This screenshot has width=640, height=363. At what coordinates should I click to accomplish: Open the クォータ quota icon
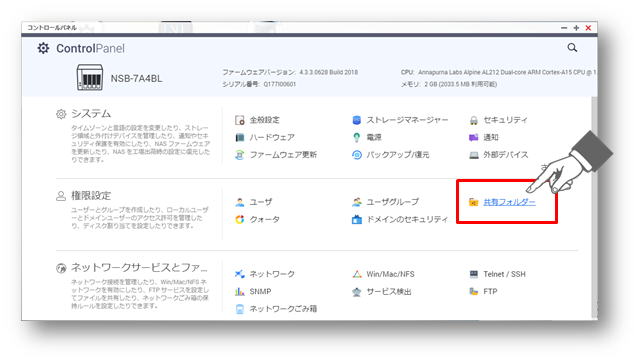point(240,219)
